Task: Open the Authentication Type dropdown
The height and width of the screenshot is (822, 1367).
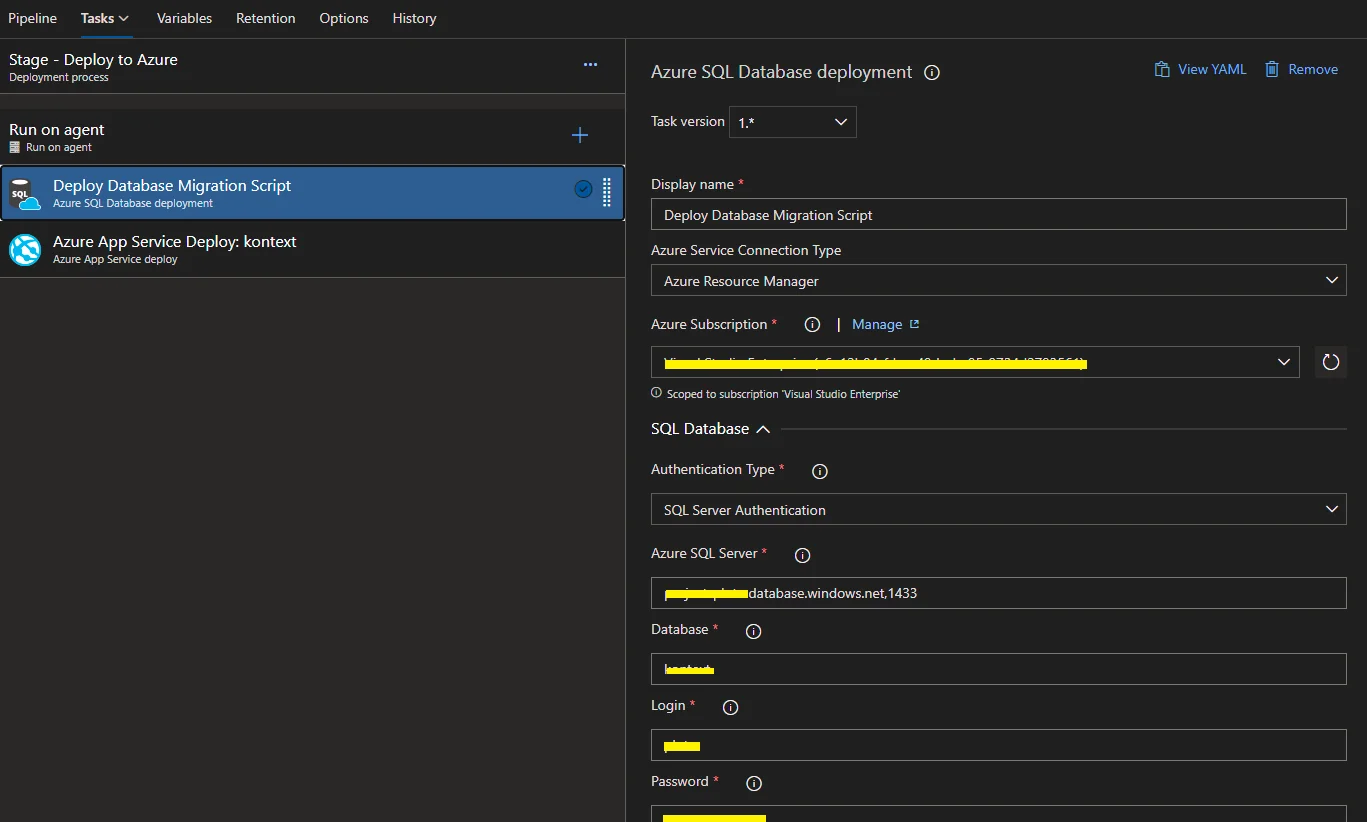Action: [x=998, y=510]
